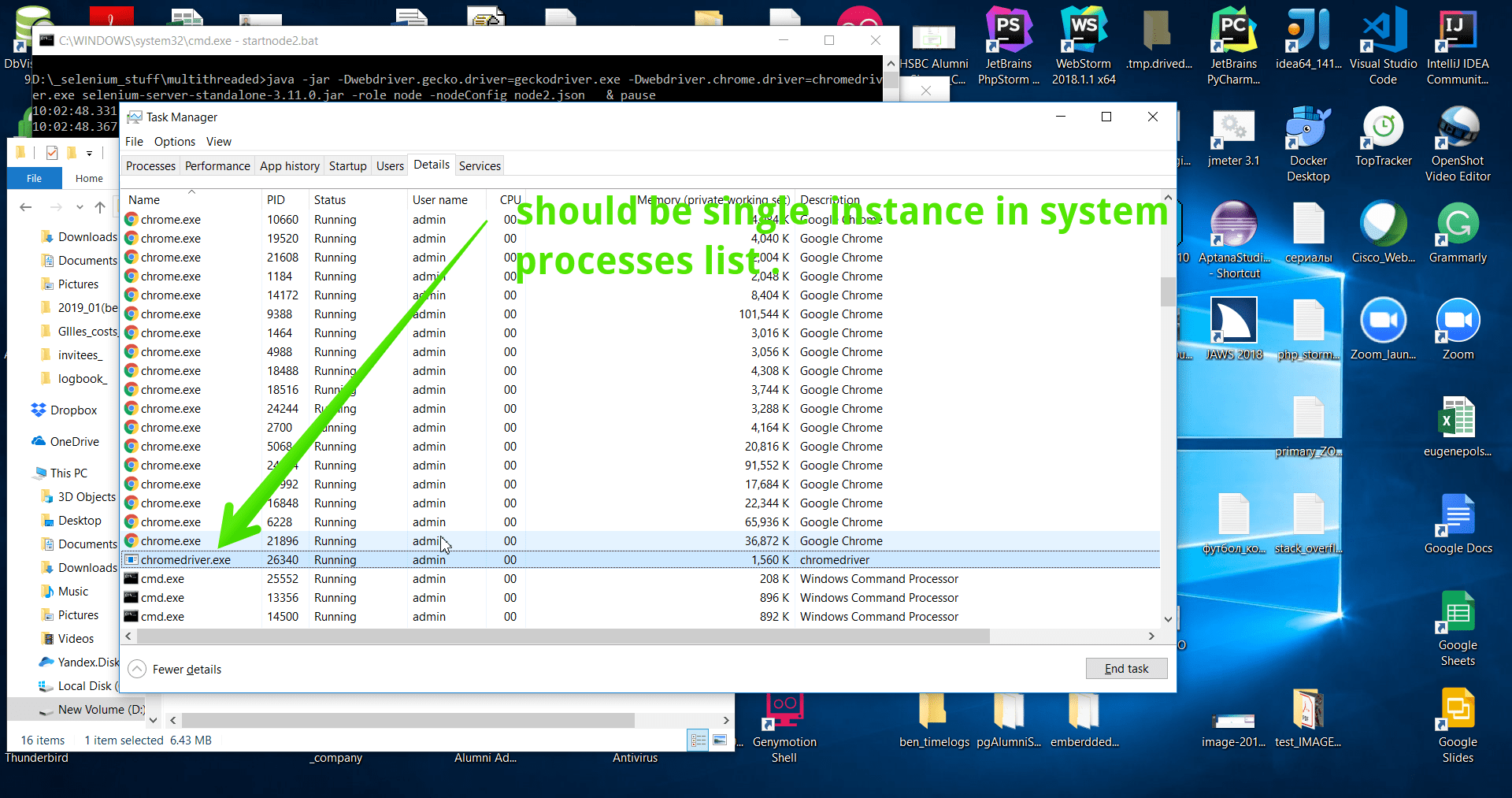Switch to the Performance tab

tap(217, 165)
